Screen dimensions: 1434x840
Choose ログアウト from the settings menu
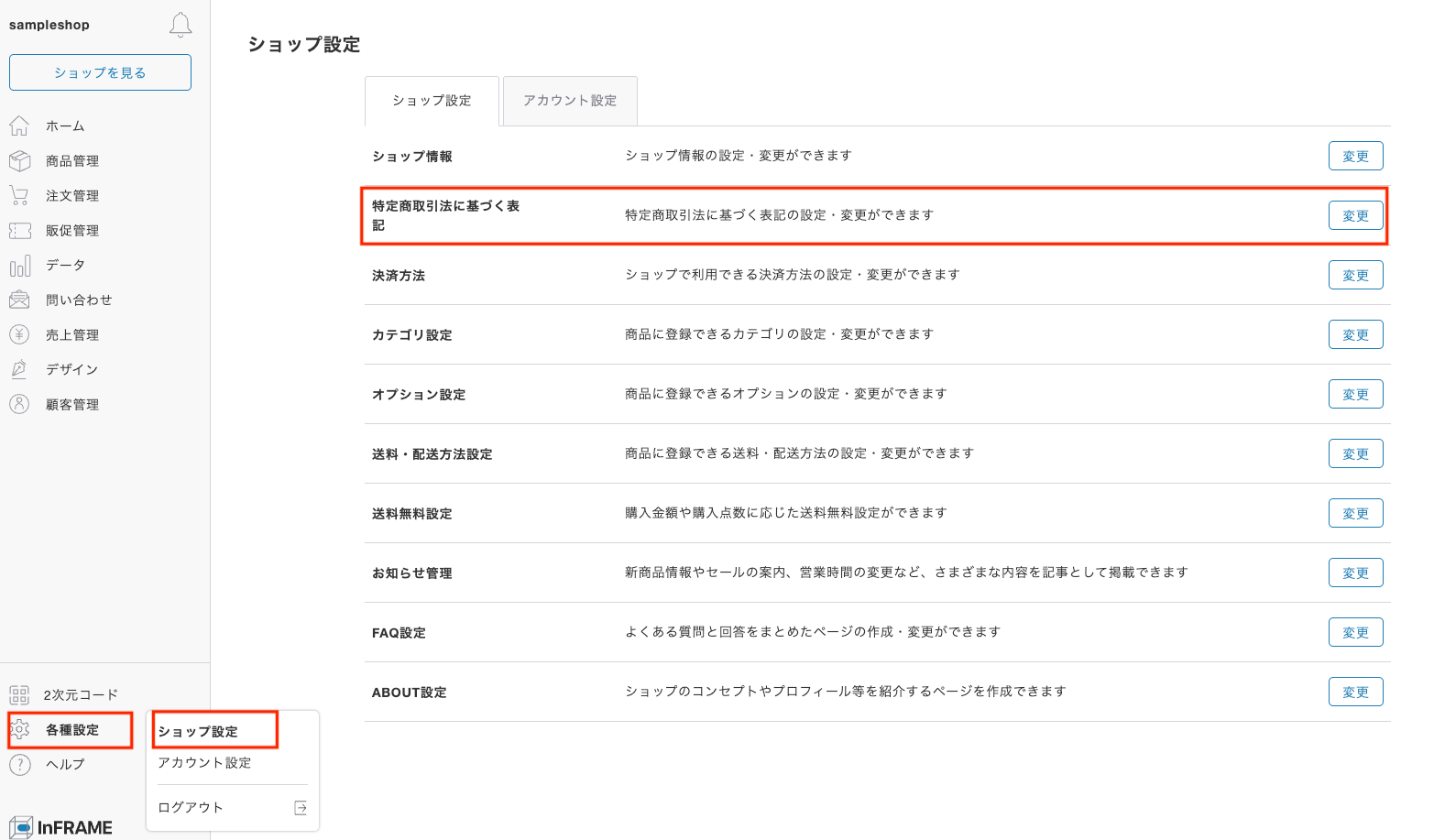pyautogui.click(x=190, y=807)
